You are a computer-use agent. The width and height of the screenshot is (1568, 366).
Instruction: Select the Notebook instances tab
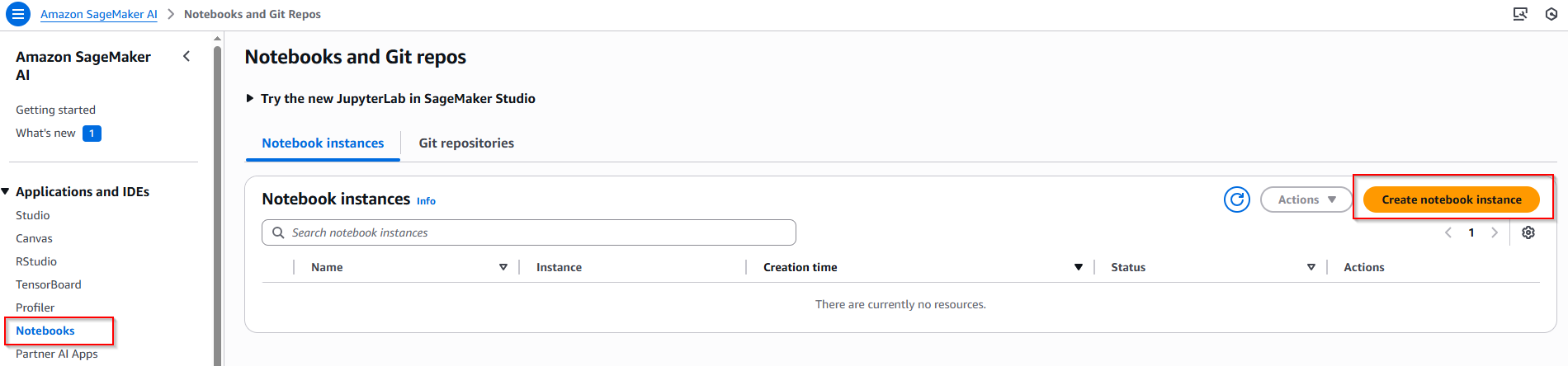click(x=323, y=143)
